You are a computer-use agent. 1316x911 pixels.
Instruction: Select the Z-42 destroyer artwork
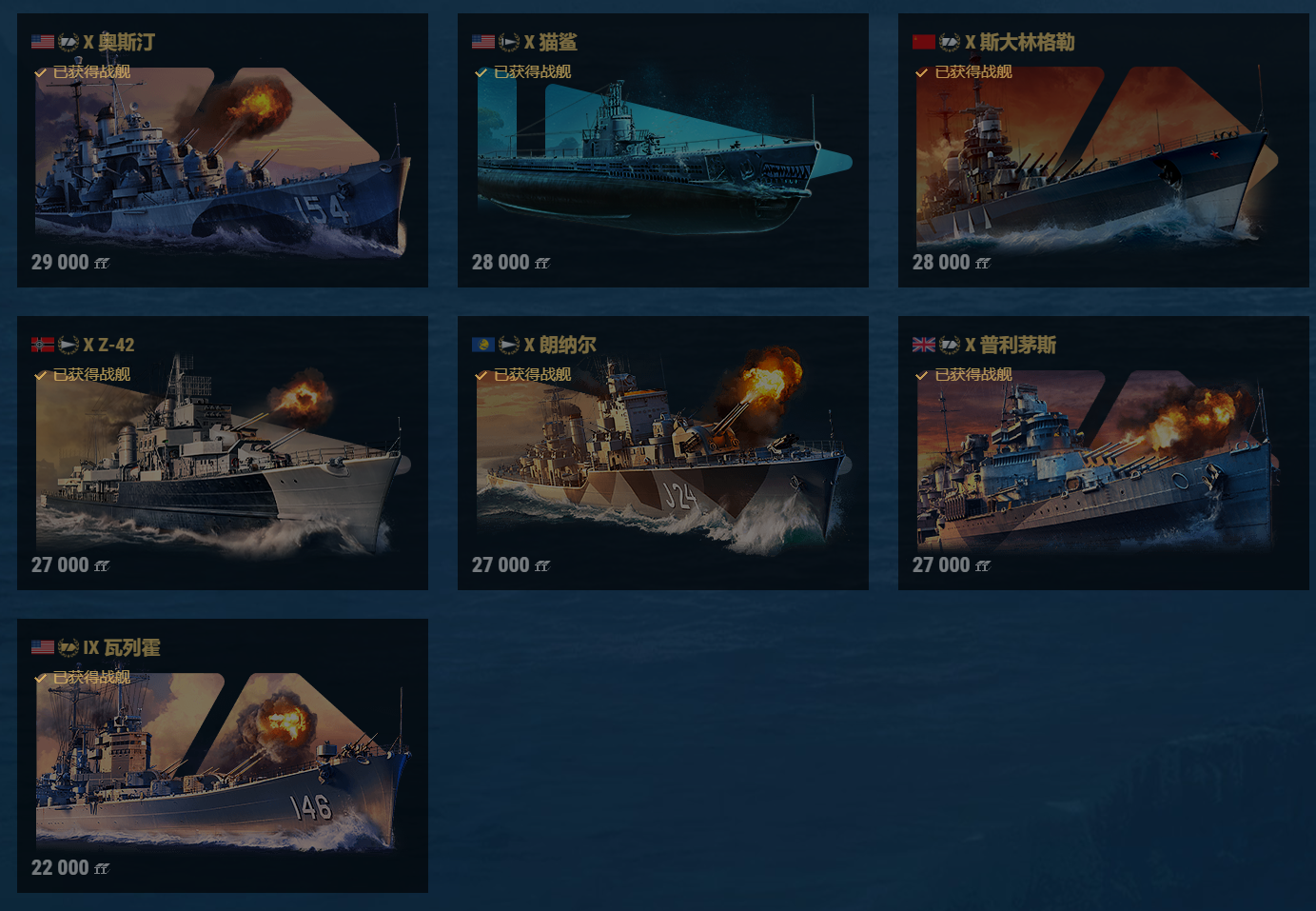(223, 457)
